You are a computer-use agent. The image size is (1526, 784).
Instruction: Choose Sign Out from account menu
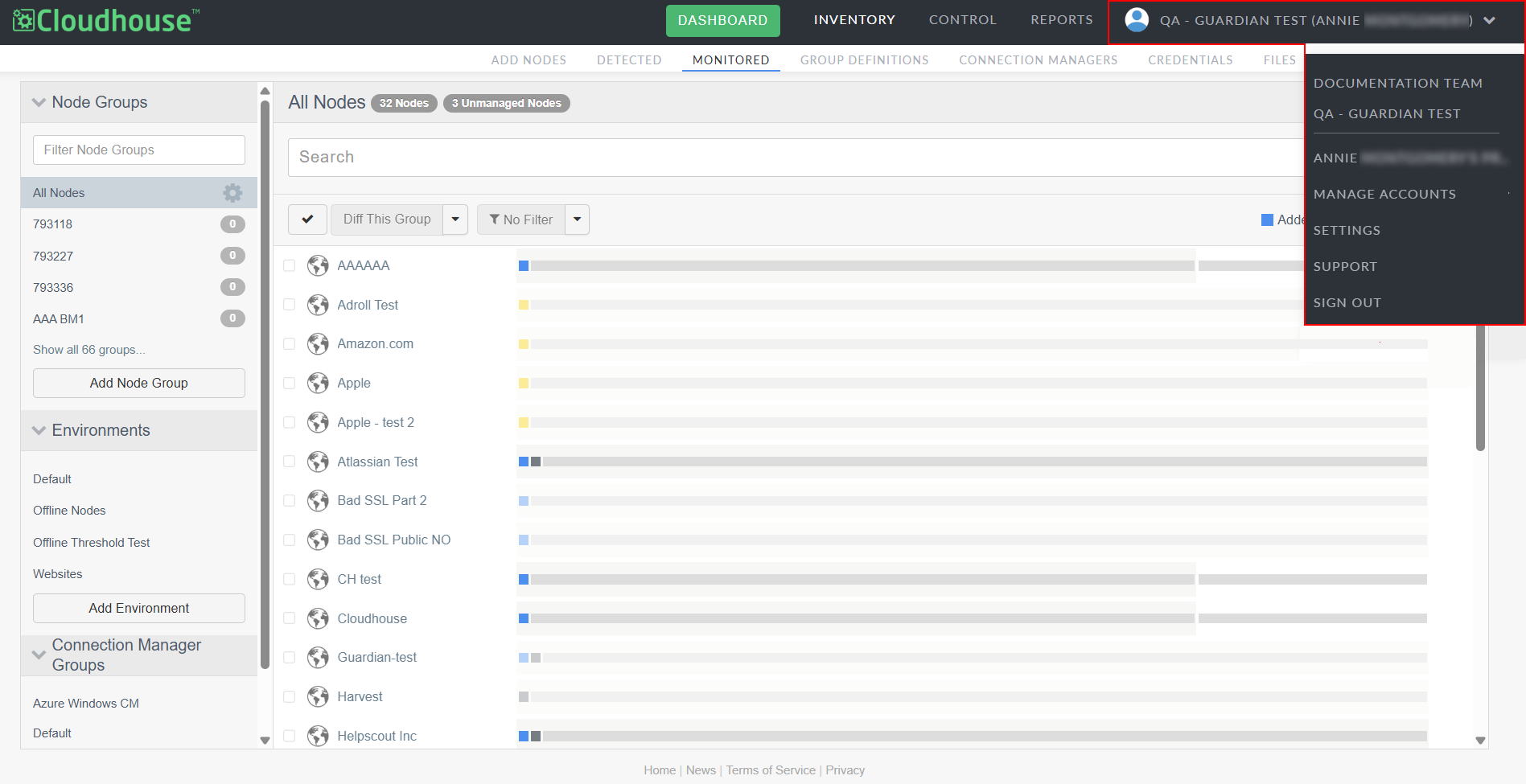click(x=1347, y=303)
